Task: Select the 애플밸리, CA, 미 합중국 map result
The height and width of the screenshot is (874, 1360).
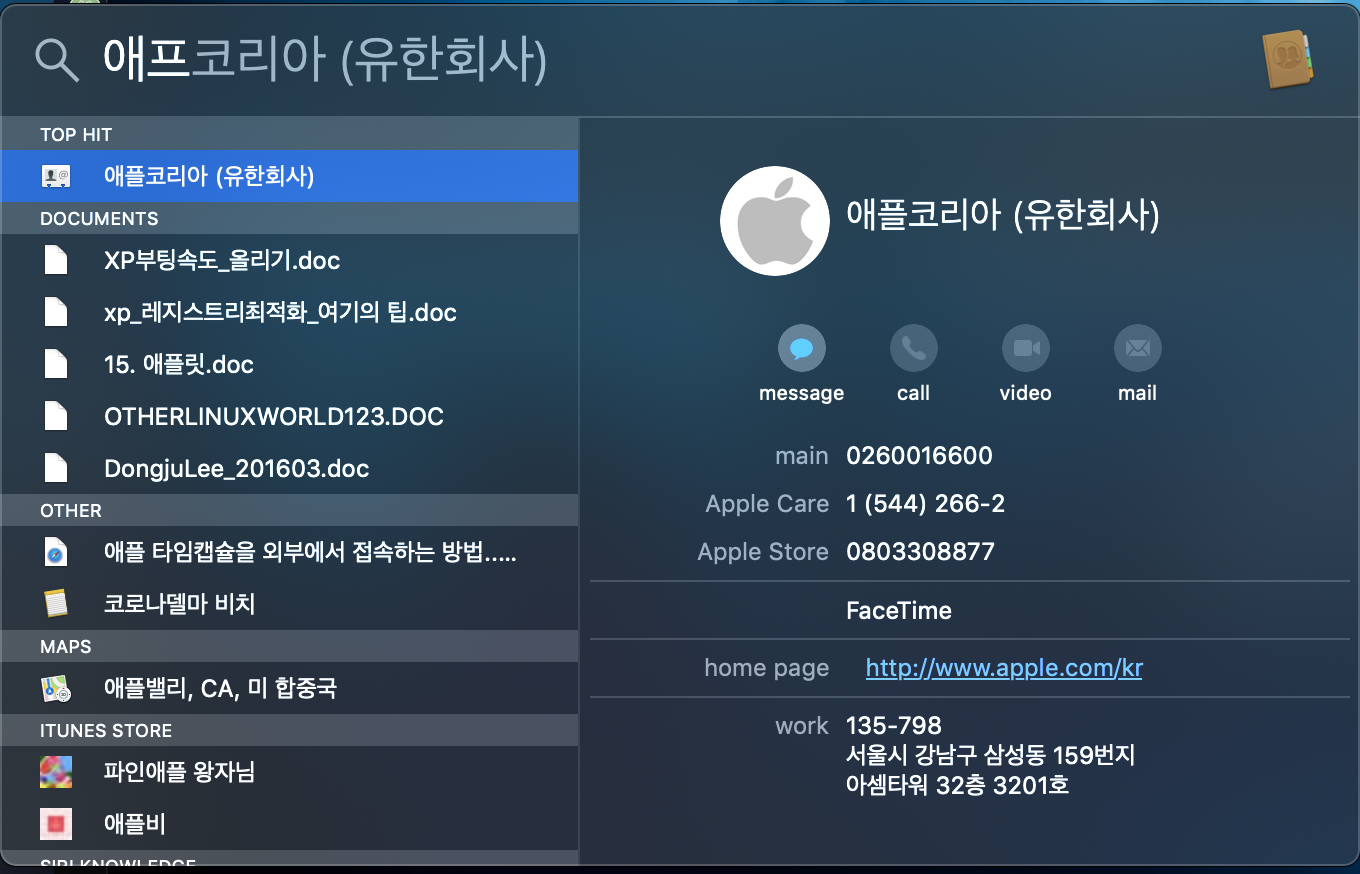Action: (289, 688)
